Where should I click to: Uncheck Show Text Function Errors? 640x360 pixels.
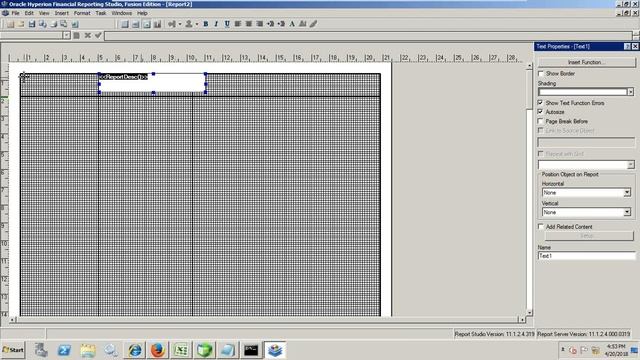541,102
